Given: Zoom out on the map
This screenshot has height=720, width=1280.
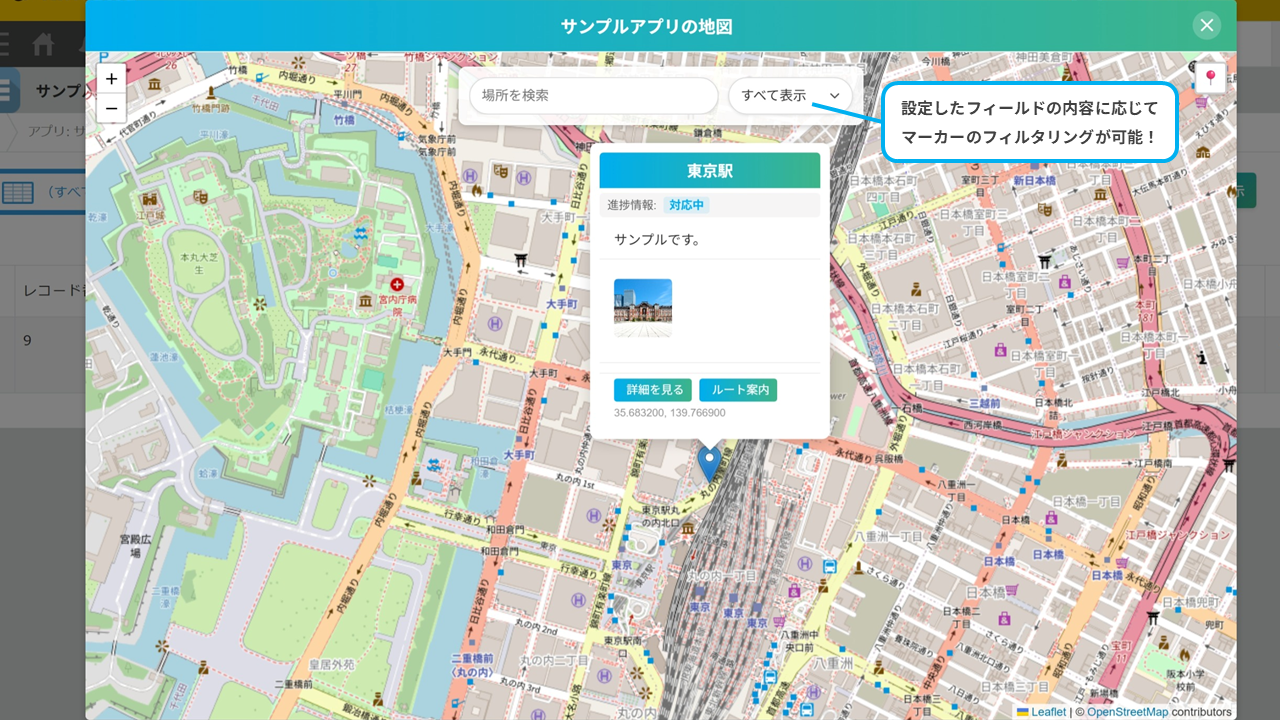Looking at the screenshot, I should [x=111, y=107].
